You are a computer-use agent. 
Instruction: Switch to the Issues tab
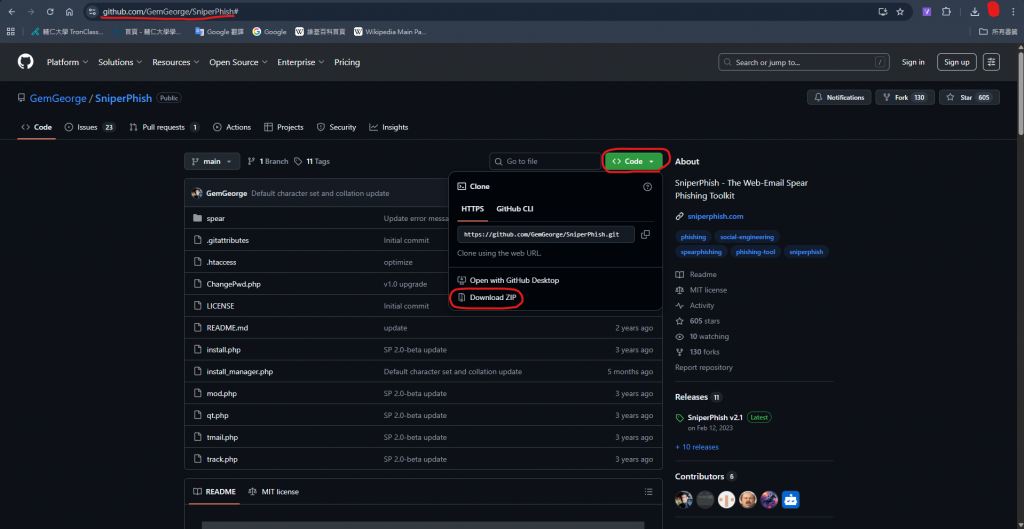point(90,127)
